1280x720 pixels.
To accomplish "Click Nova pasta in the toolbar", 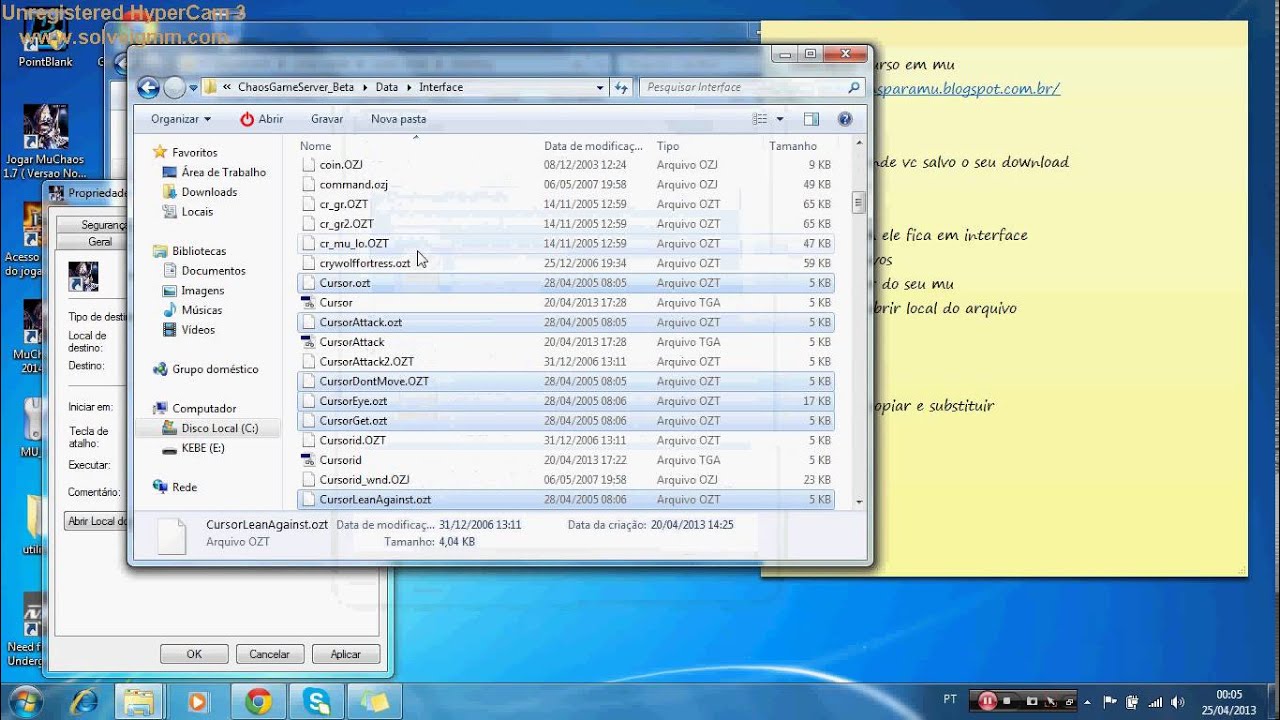I will [x=399, y=119].
